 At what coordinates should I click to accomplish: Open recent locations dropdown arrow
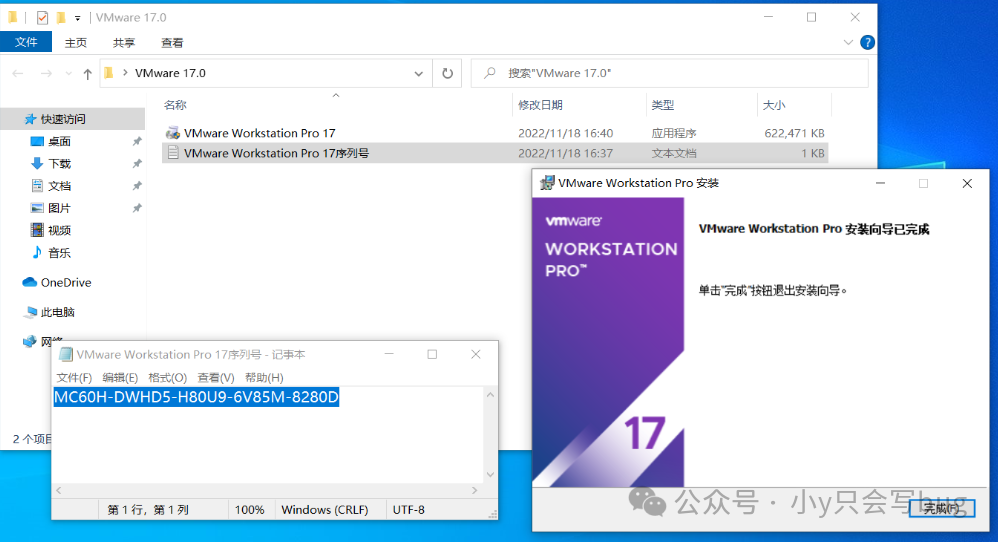pyautogui.click(x=68, y=74)
